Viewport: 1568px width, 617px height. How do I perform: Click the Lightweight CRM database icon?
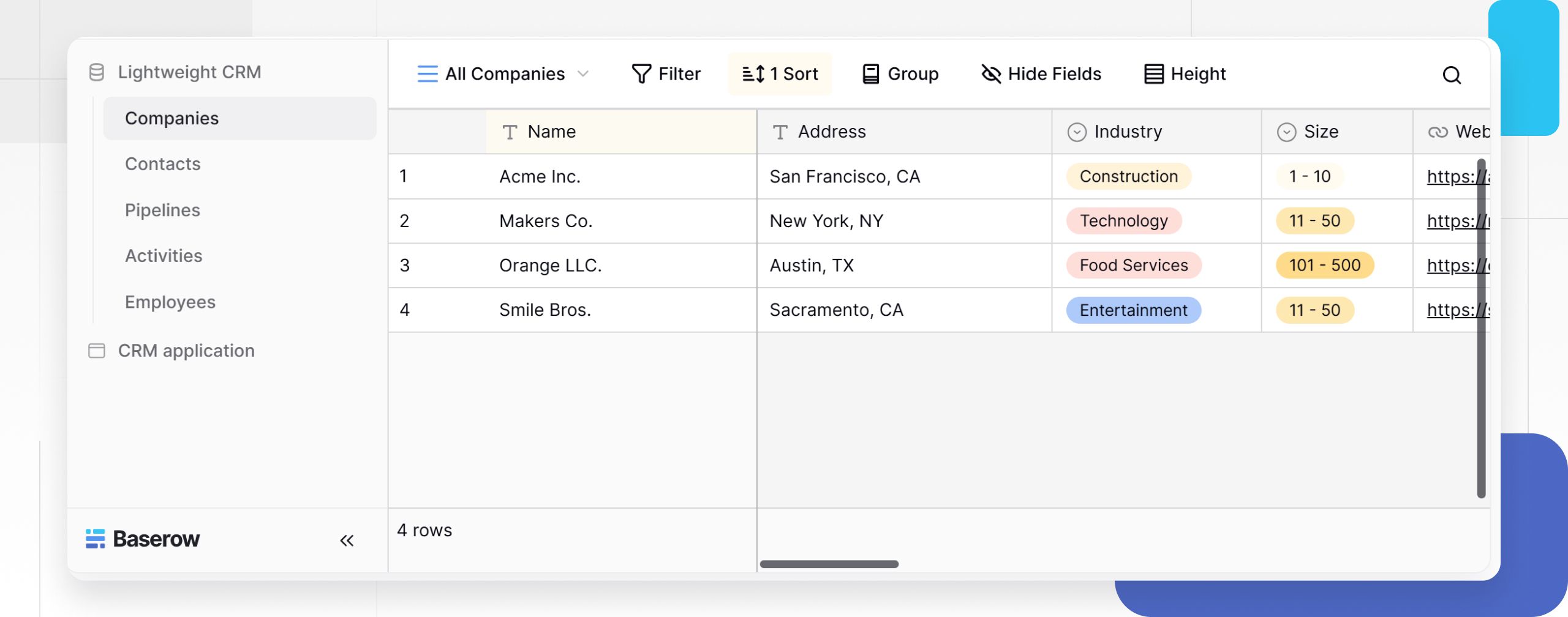pyautogui.click(x=97, y=72)
